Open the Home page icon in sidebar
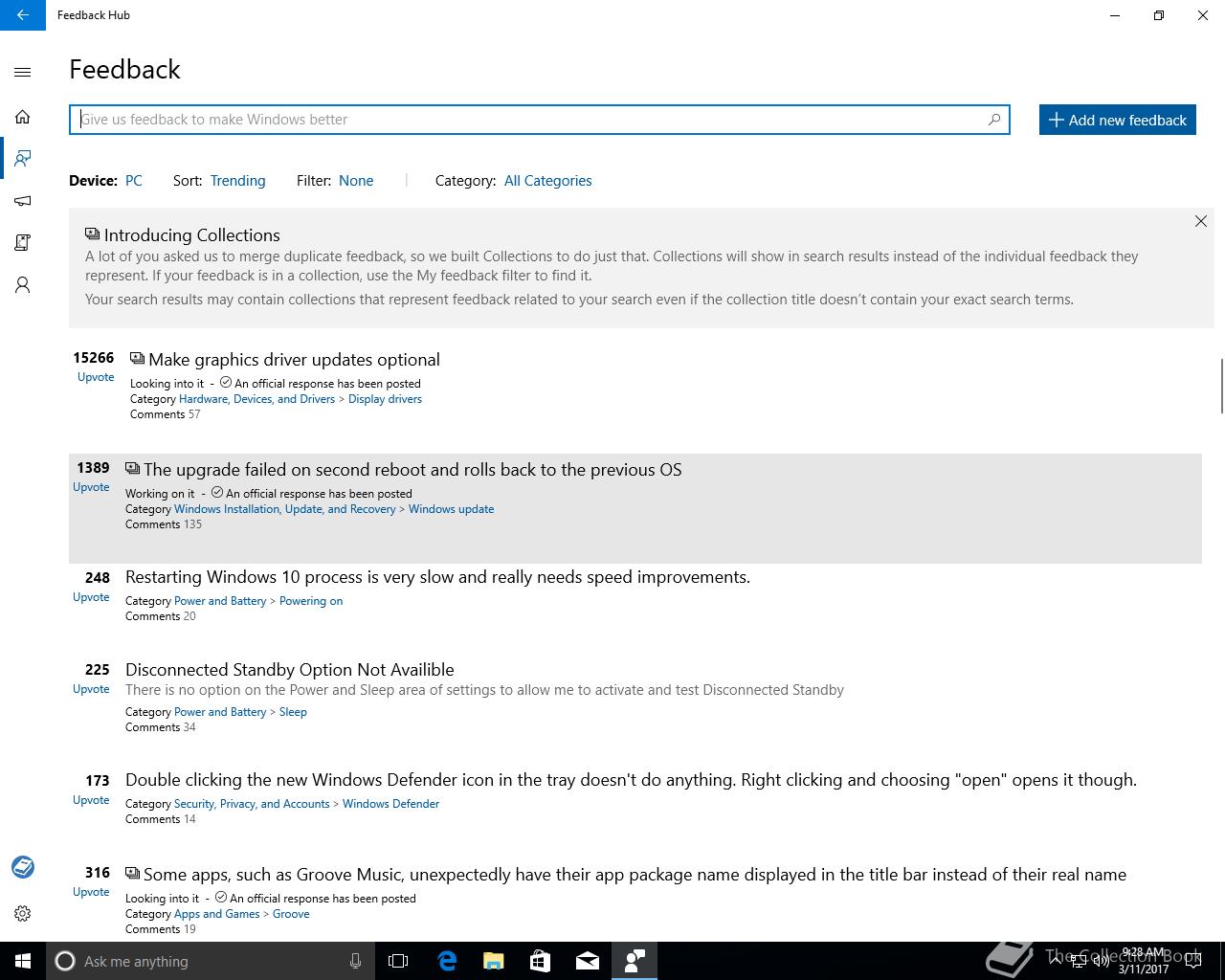Image resolution: width=1225 pixels, height=980 pixels. click(x=23, y=117)
